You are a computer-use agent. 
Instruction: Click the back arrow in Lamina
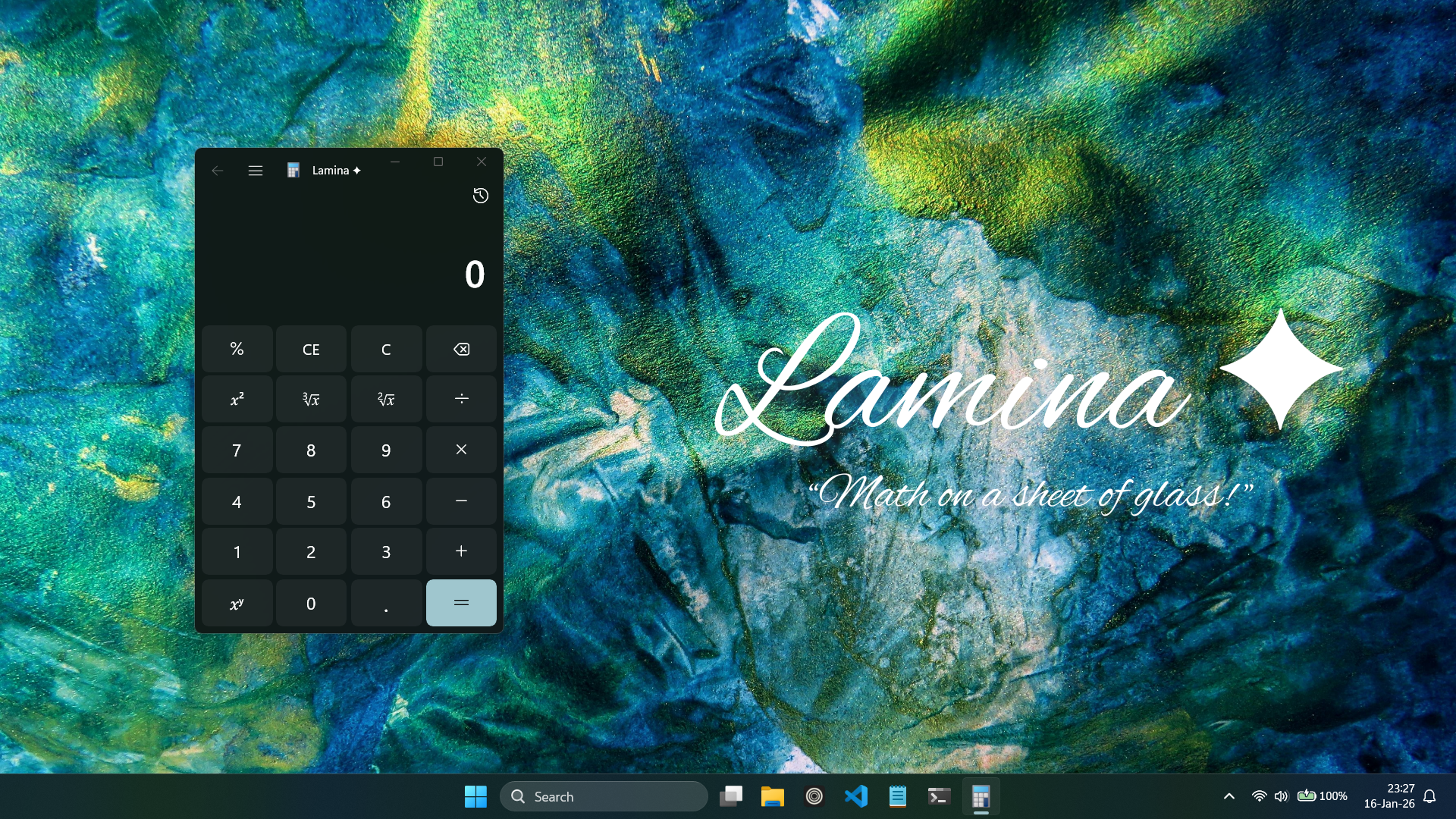click(218, 171)
